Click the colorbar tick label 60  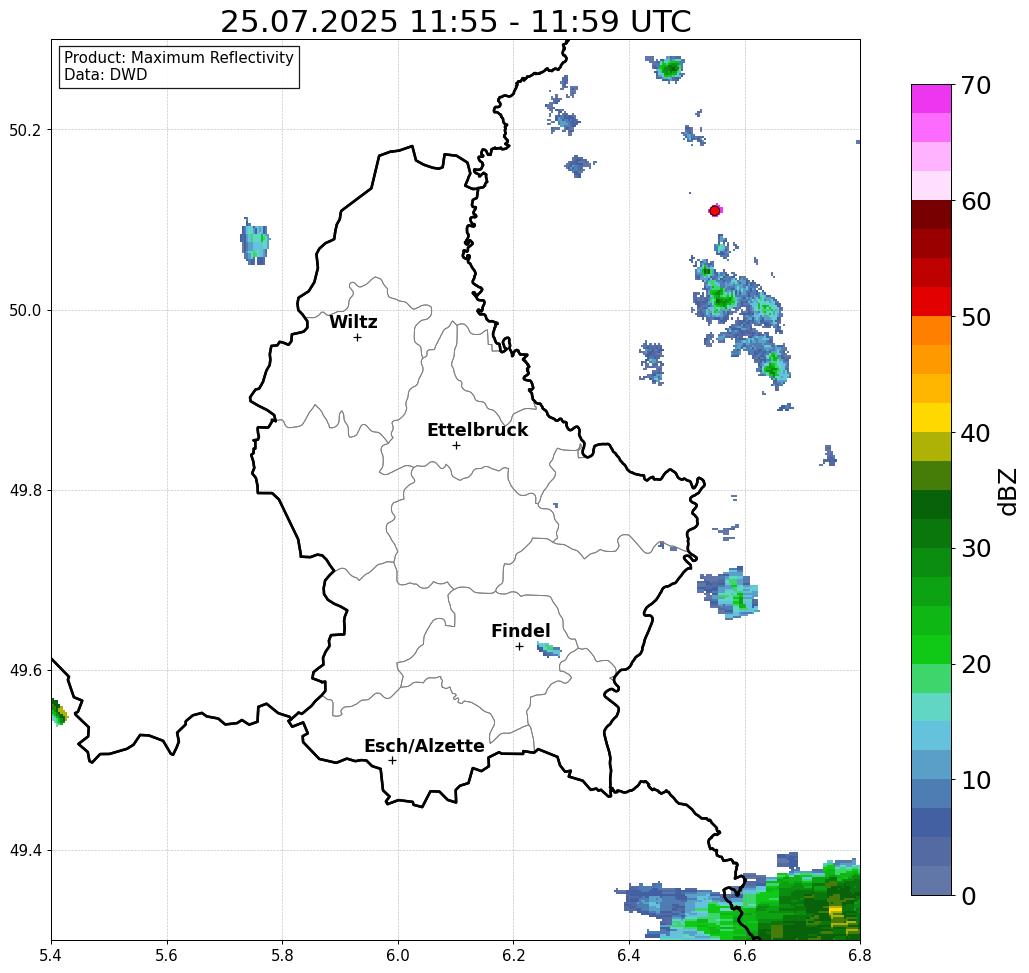click(x=976, y=201)
